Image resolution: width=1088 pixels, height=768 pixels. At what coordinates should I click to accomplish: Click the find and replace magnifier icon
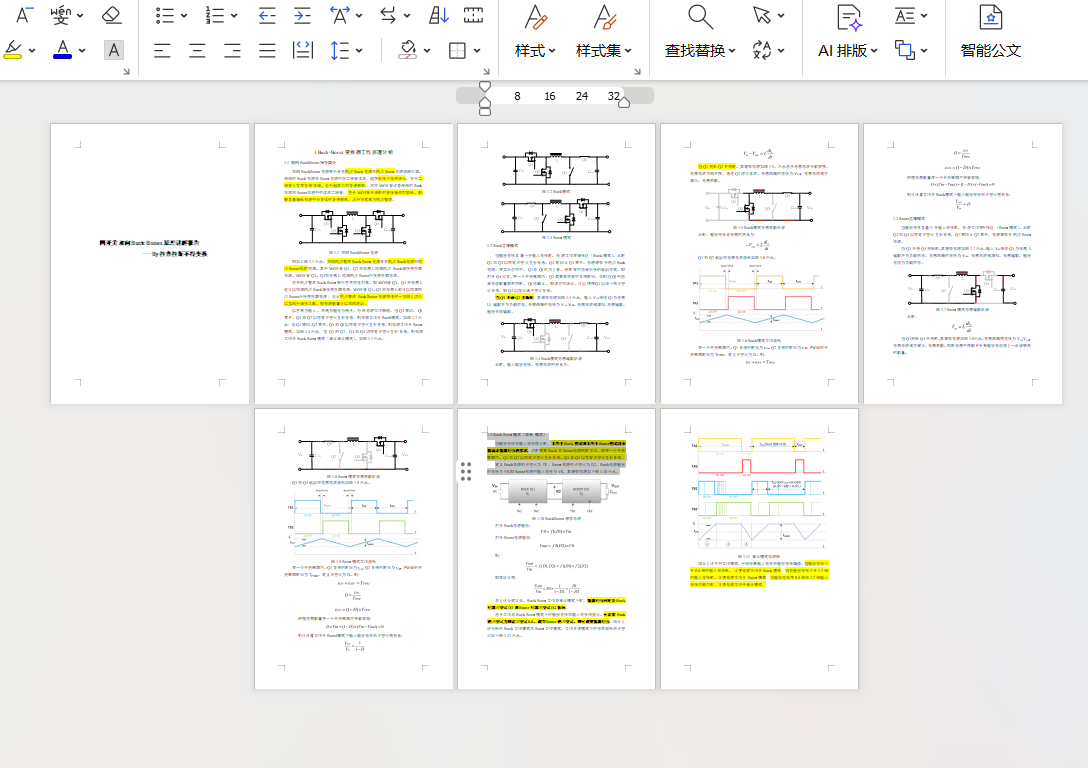701,16
